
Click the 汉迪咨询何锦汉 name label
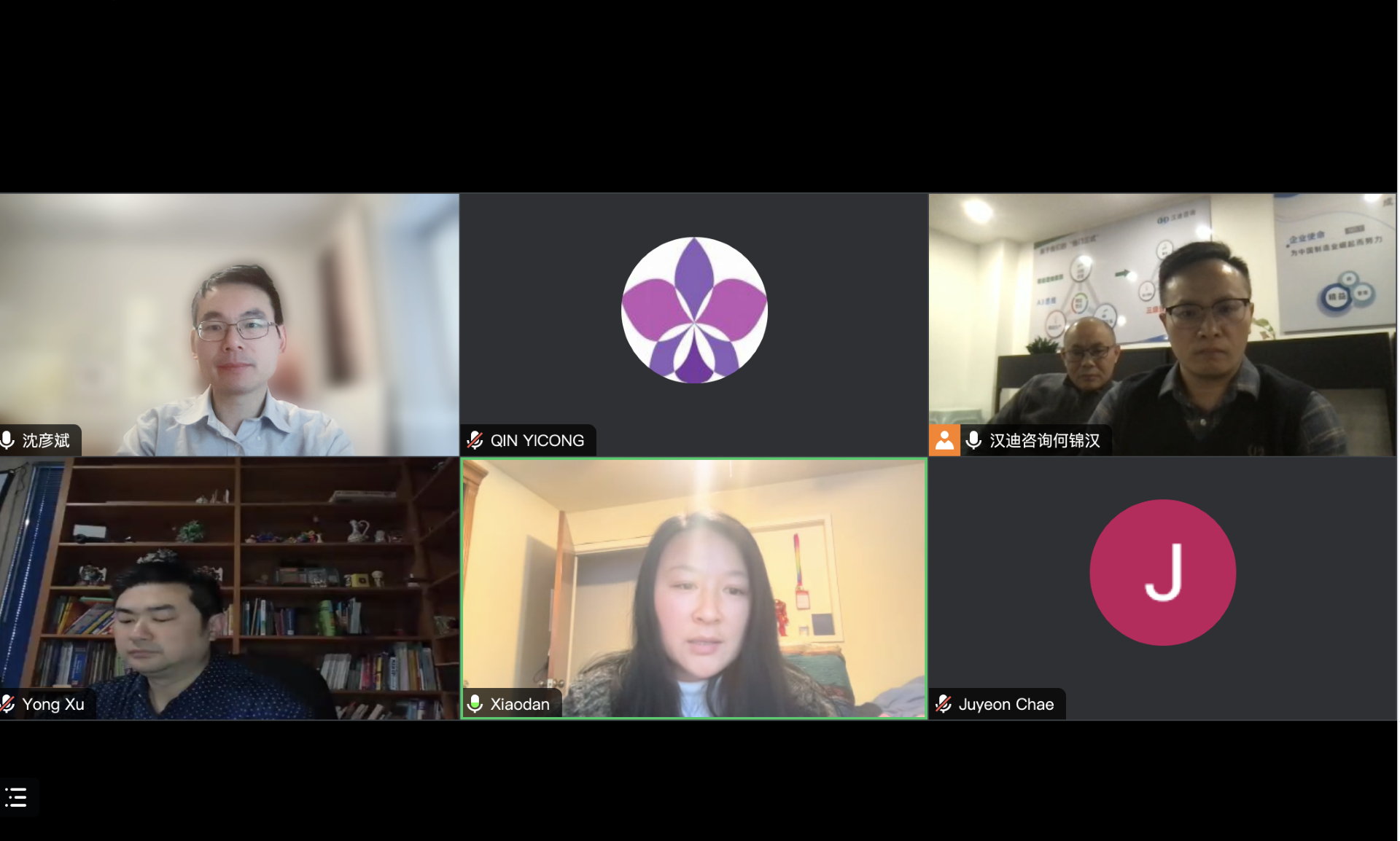1044,440
